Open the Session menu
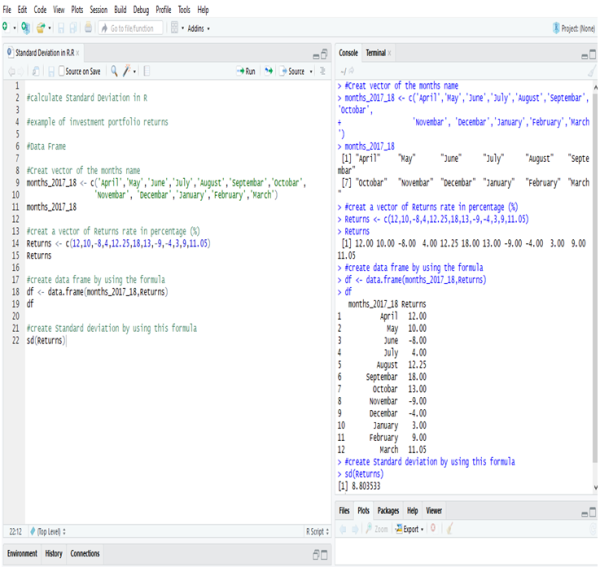Image resolution: width=600 pixels, height=567 pixels. click(x=98, y=8)
